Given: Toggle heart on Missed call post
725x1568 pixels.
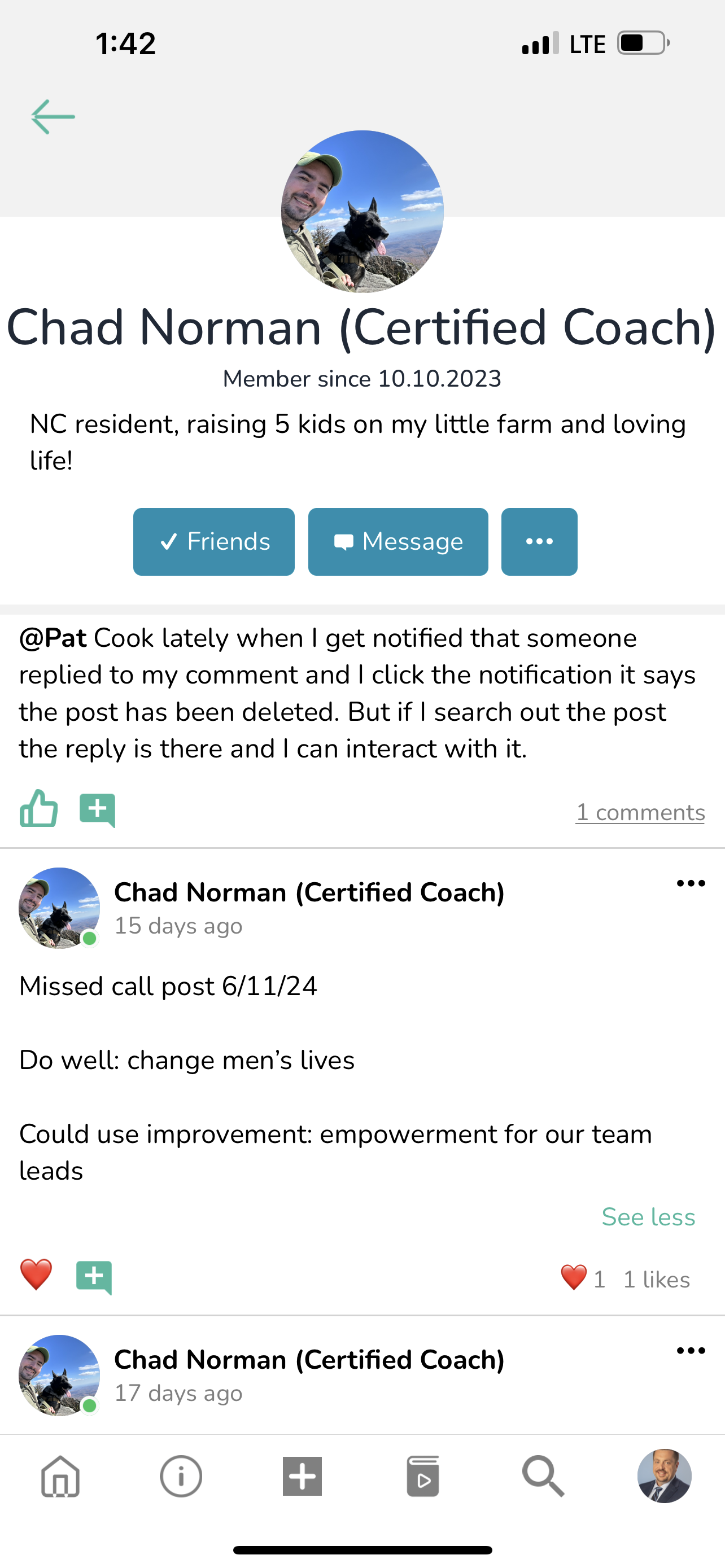Looking at the screenshot, I should click(x=36, y=1274).
